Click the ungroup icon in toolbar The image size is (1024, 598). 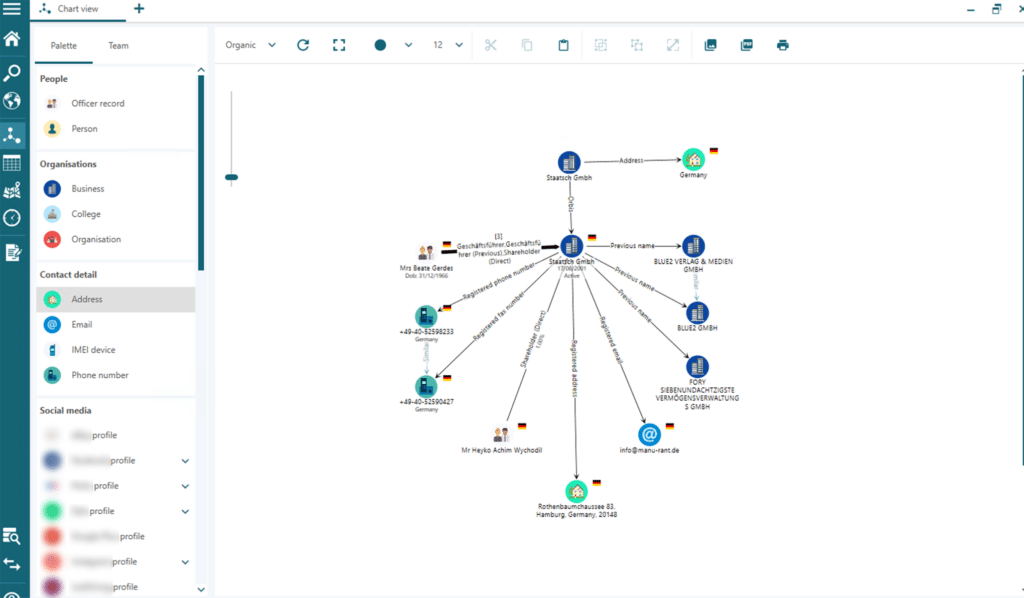[x=637, y=45]
